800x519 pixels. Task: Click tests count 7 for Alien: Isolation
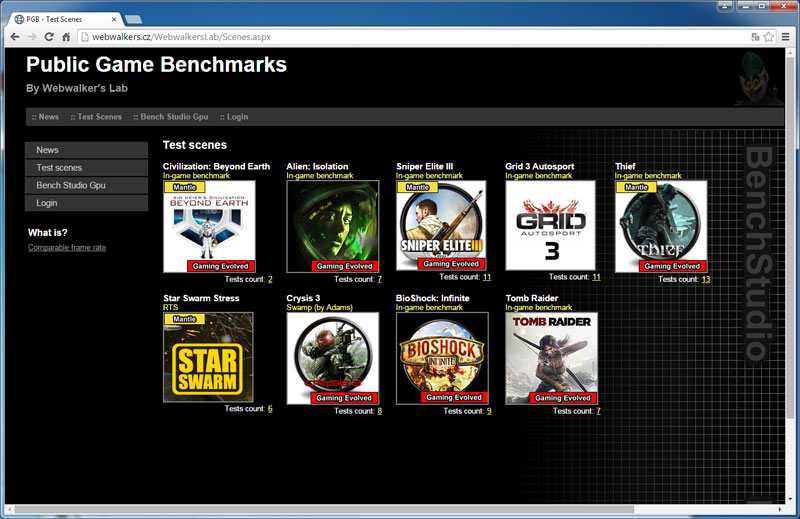(x=380, y=279)
